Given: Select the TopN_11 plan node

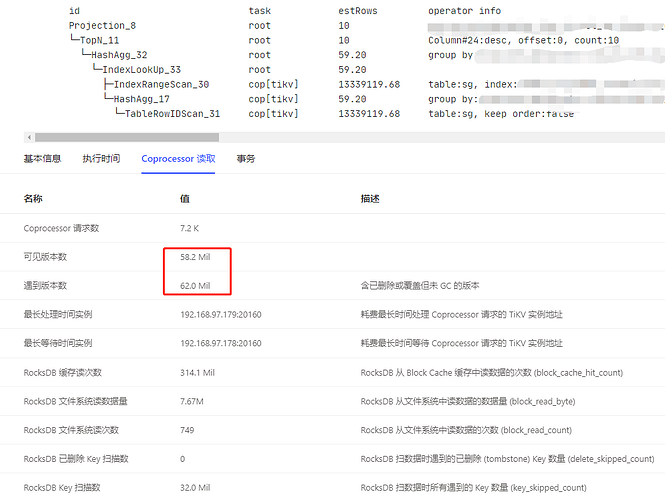Looking at the screenshot, I should 99,40.
